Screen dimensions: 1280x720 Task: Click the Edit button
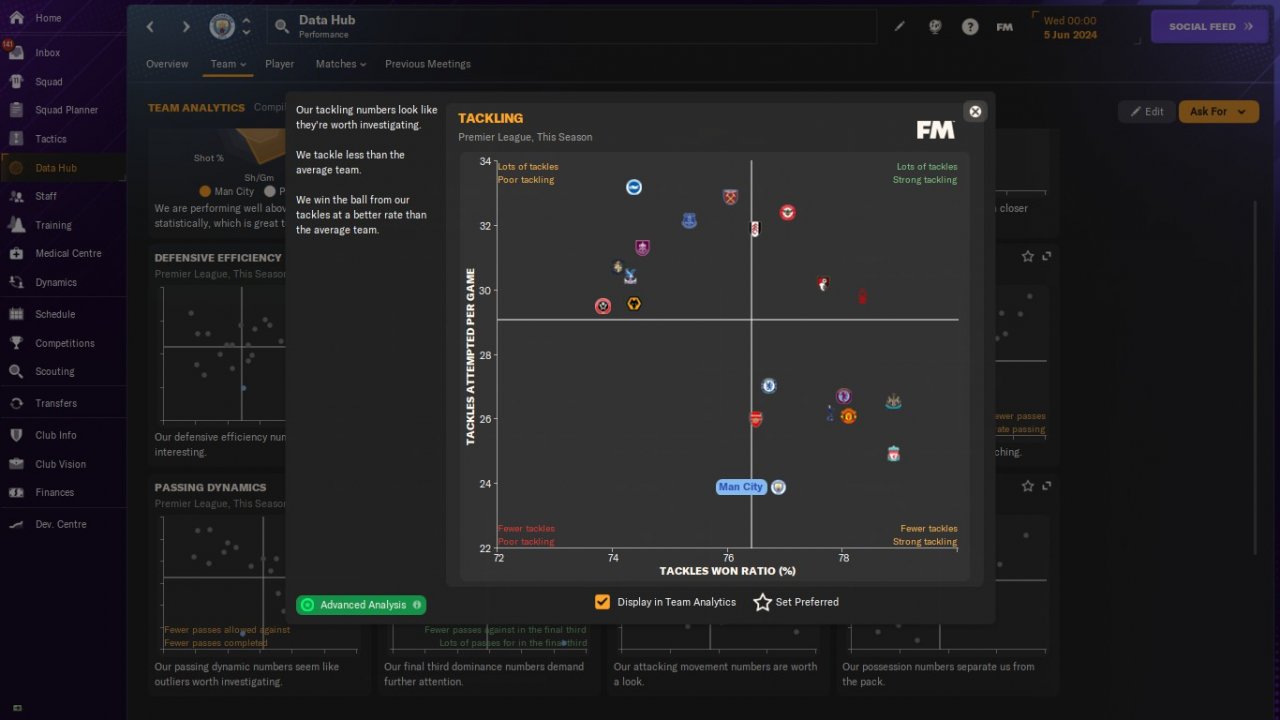pos(1146,112)
